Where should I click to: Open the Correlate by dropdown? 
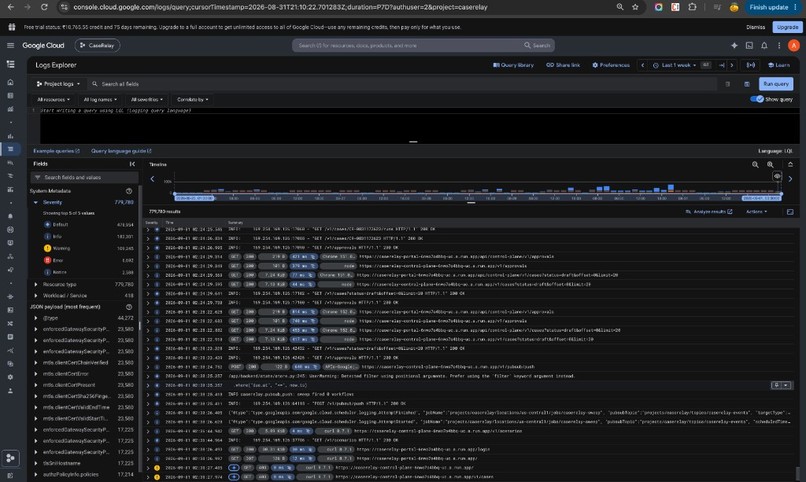click(193, 100)
